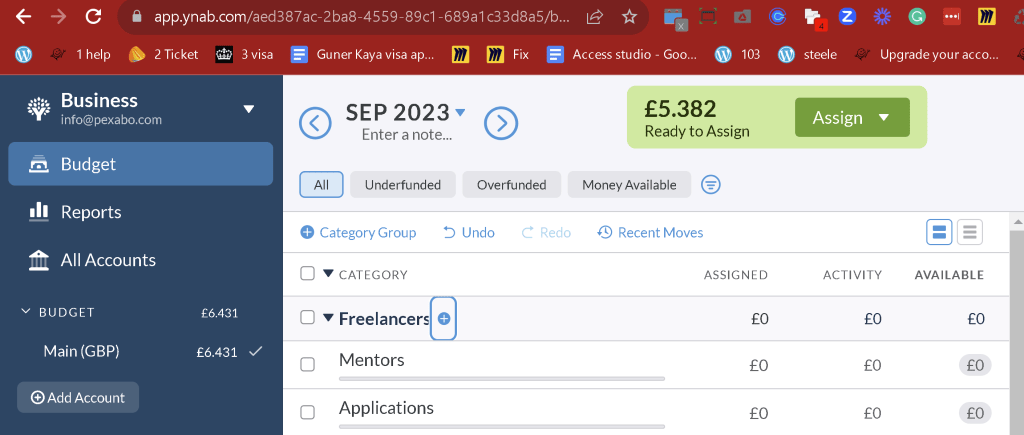Open the 'Upgrade your acco...' bookmark
The height and width of the screenshot is (435, 1024).
pos(927,54)
